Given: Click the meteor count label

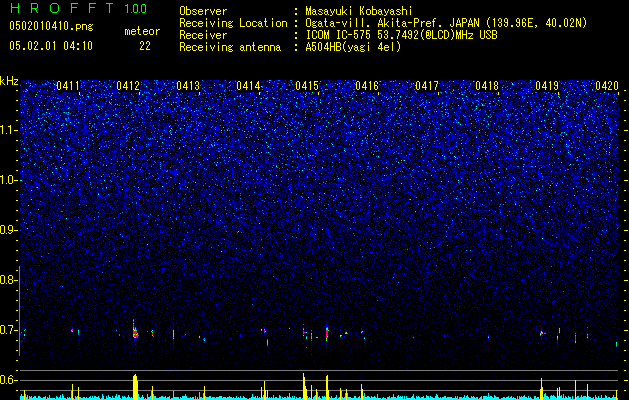Looking at the screenshot, I should coord(142,31).
